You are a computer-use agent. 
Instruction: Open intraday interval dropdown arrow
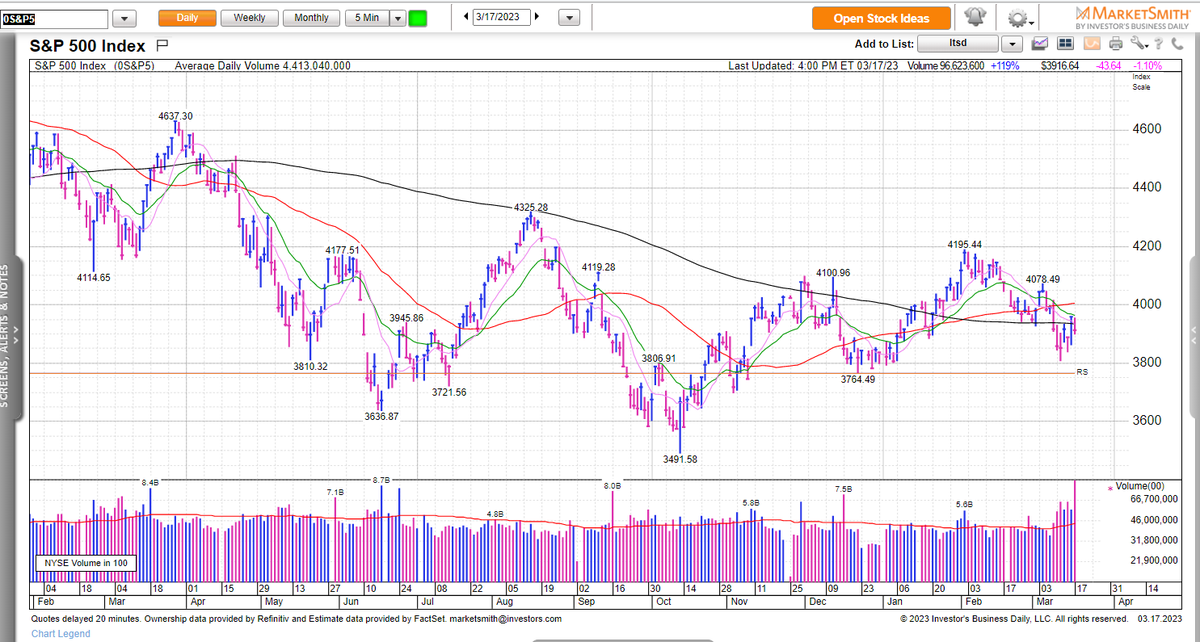[x=397, y=18]
